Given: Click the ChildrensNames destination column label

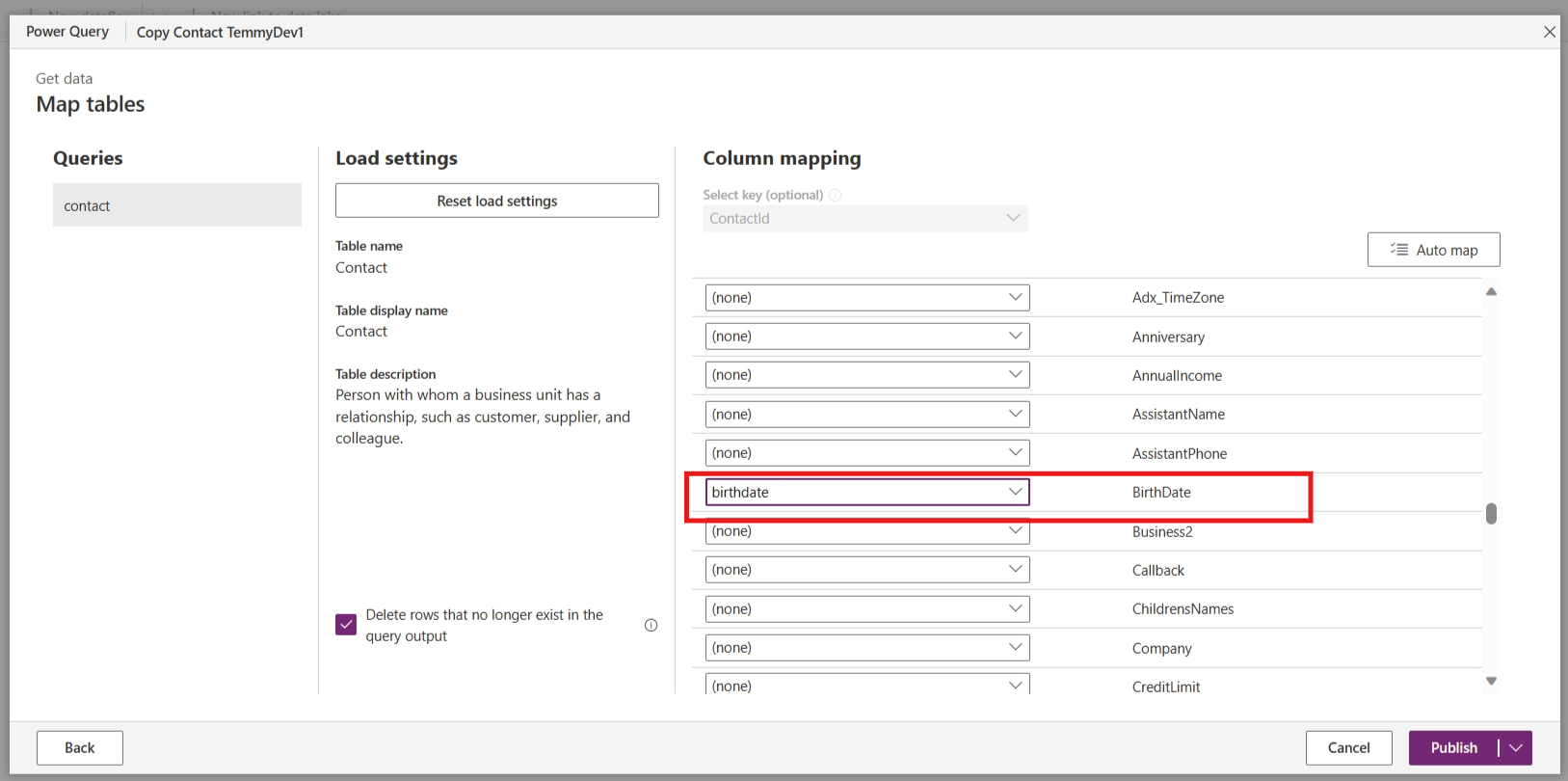Looking at the screenshot, I should (1183, 608).
